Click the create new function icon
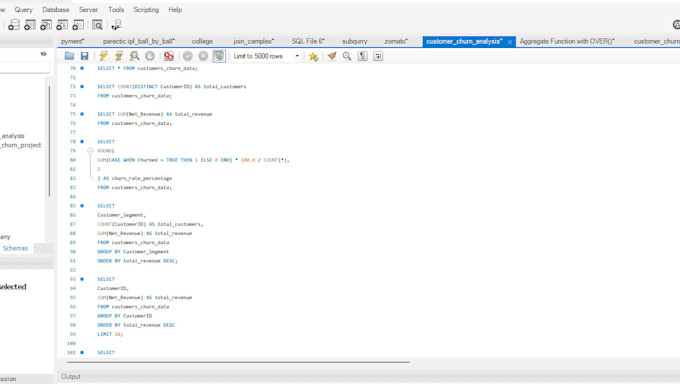680x384 pixels. point(78,25)
